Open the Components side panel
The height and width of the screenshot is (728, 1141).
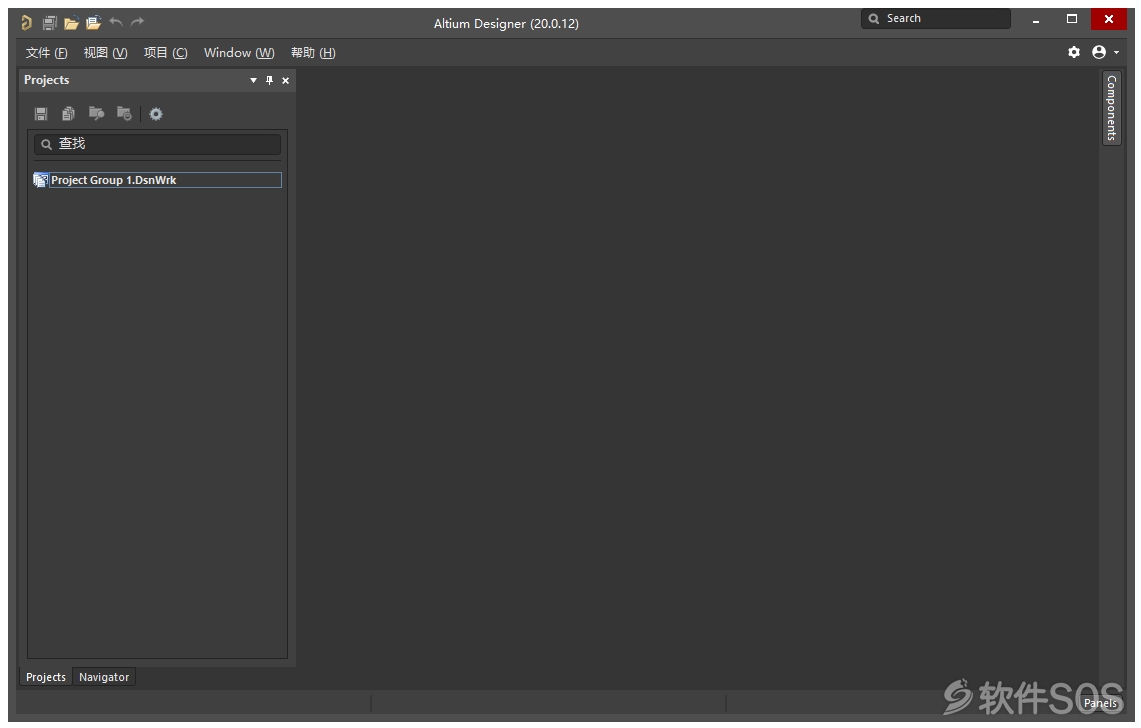(1111, 108)
